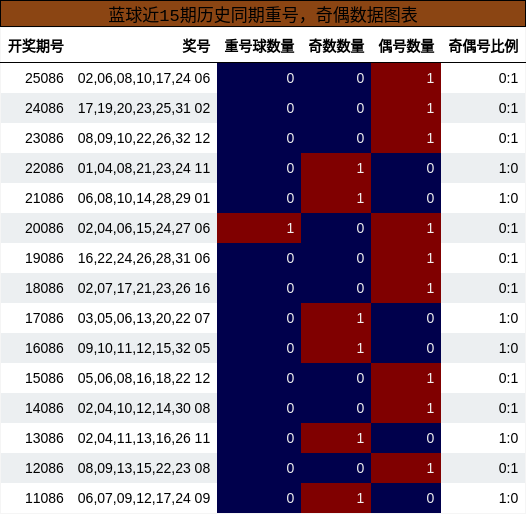This screenshot has width=526, height=514.
Task: Select winning numbers 06,08,10,14,28,29 01
Action: (144, 198)
